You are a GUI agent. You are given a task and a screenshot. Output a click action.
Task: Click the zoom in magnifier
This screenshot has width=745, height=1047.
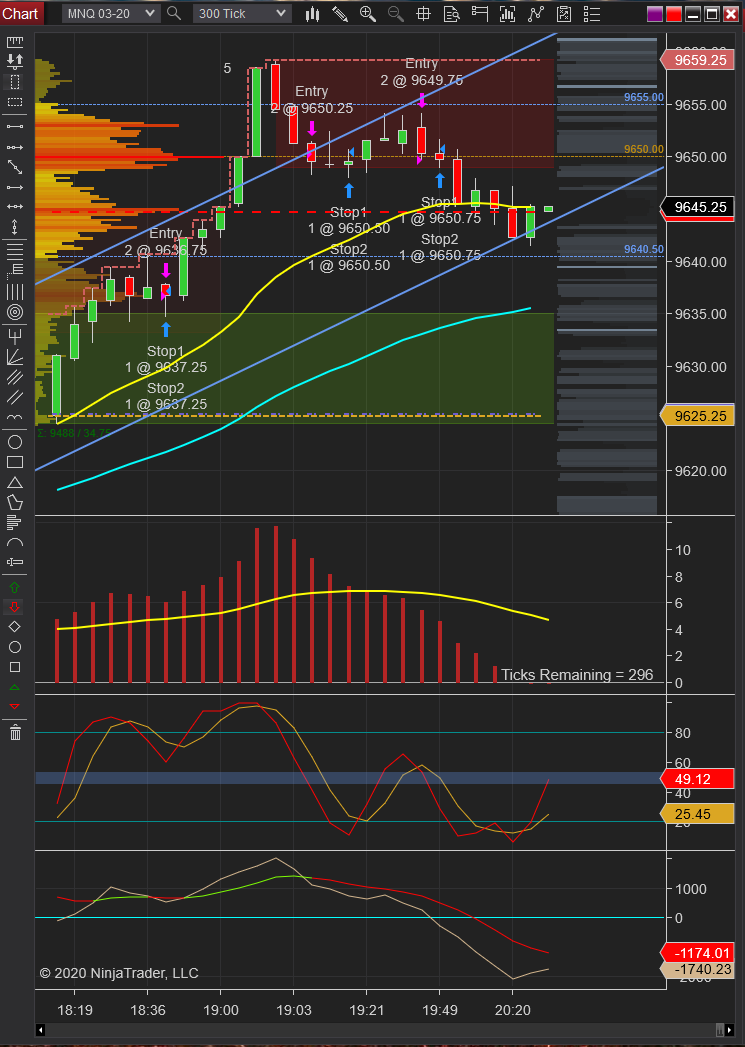(x=367, y=13)
